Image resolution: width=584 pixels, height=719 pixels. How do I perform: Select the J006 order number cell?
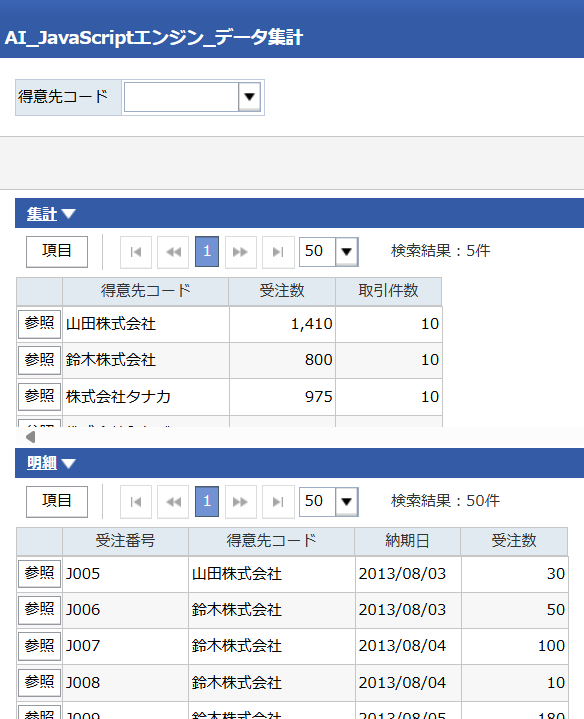pos(126,610)
